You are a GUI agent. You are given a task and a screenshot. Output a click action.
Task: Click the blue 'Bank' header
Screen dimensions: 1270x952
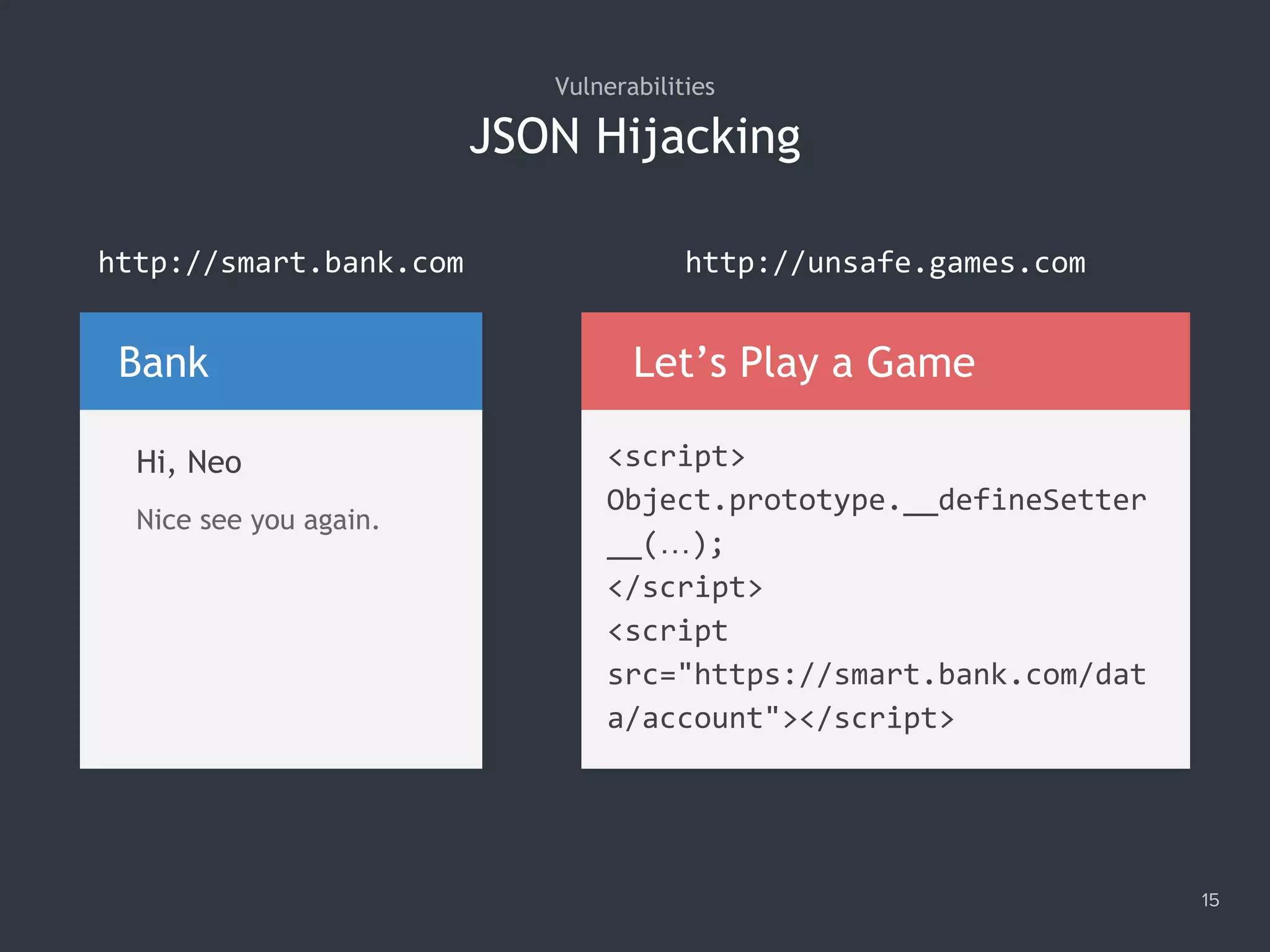pyautogui.click(x=281, y=361)
